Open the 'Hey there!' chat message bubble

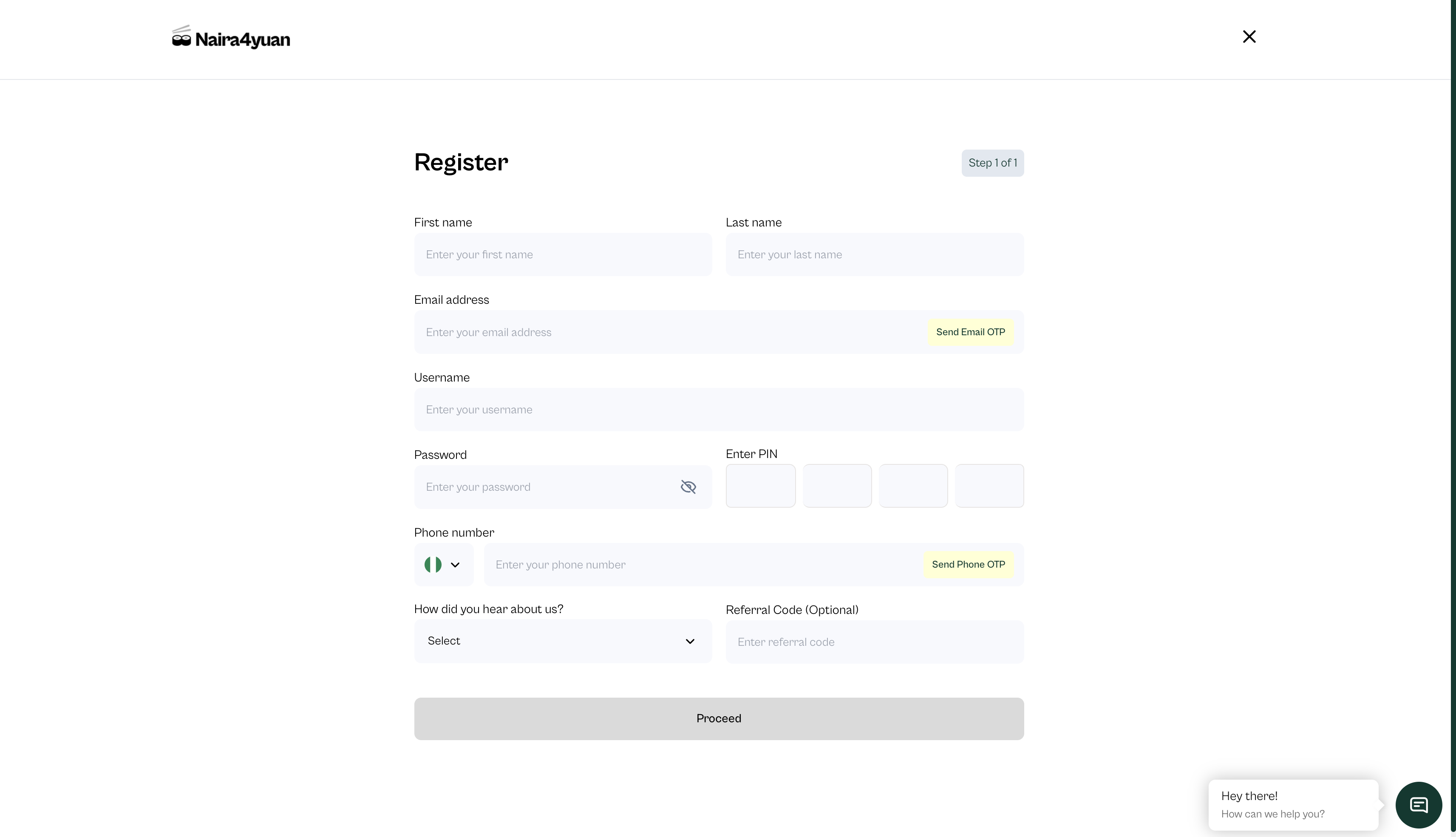point(1293,804)
